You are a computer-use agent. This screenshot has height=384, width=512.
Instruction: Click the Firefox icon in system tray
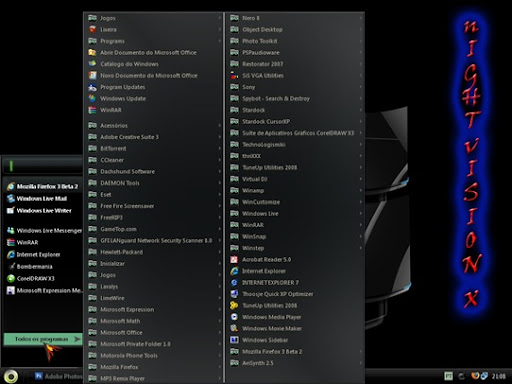475,376
